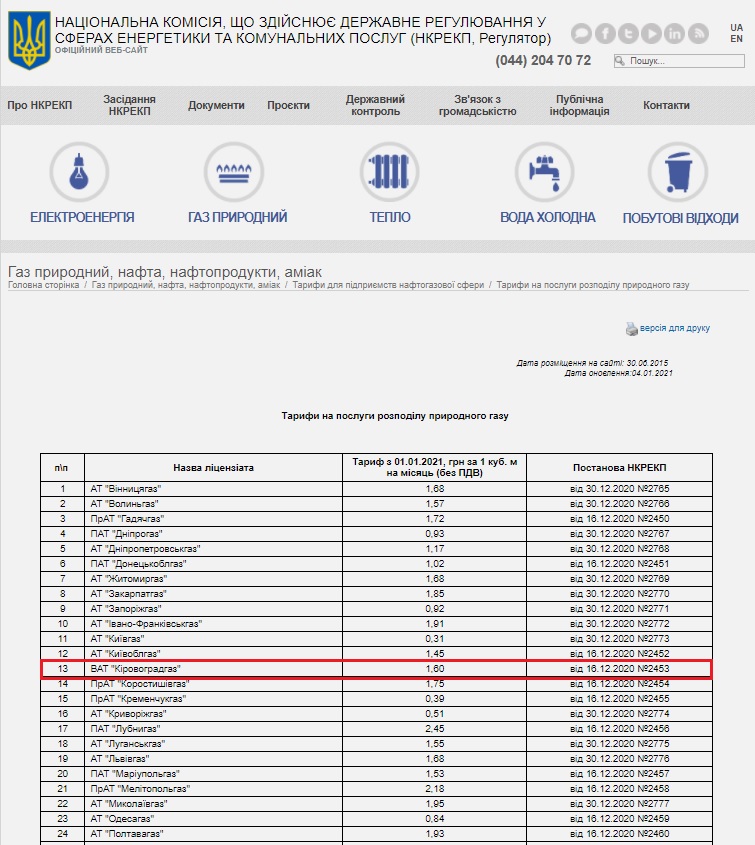Open the Публічна інформація menu

[579, 105]
